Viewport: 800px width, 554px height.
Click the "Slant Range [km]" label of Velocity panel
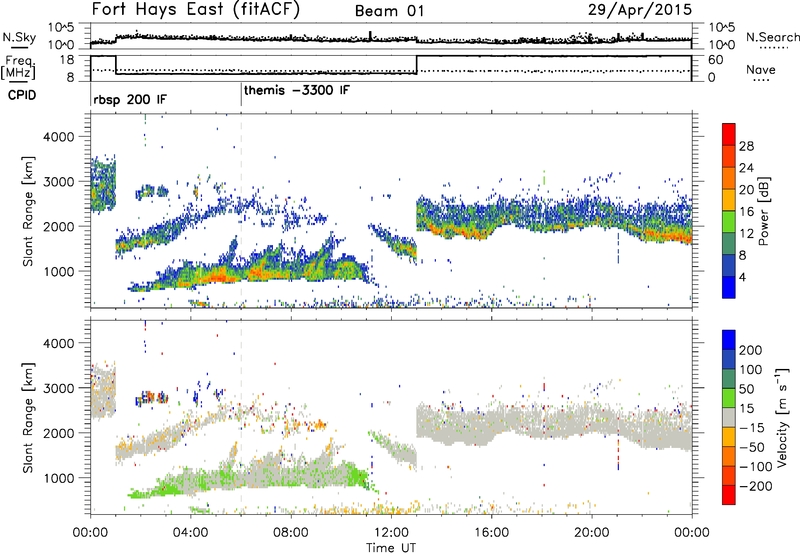(29, 418)
